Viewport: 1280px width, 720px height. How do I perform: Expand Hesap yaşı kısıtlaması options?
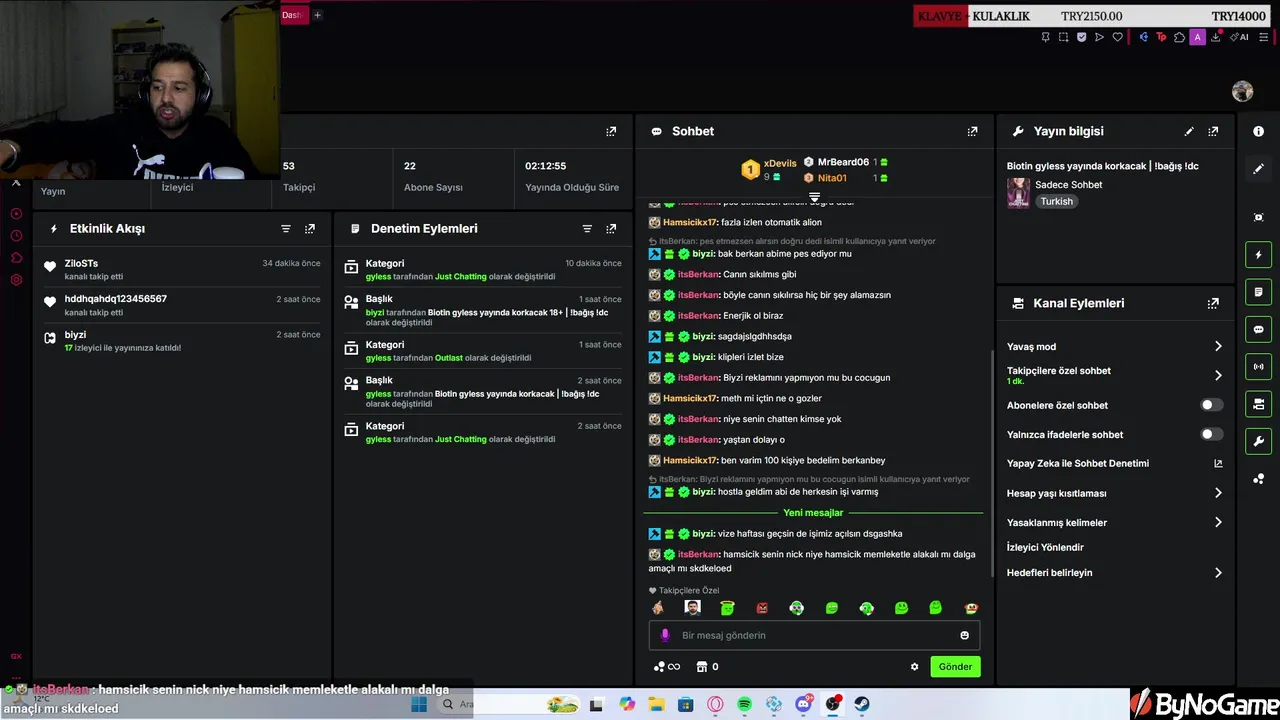point(1218,493)
